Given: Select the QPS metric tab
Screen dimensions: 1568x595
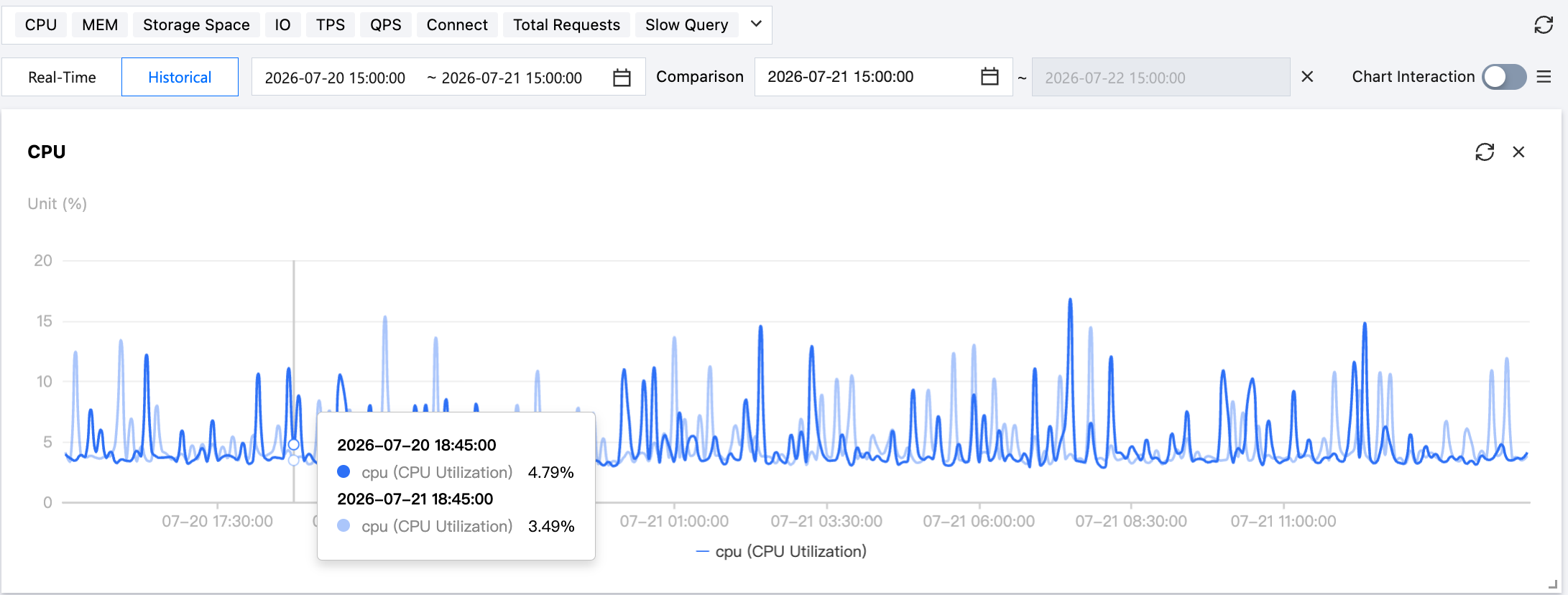Looking at the screenshot, I should 386,25.
